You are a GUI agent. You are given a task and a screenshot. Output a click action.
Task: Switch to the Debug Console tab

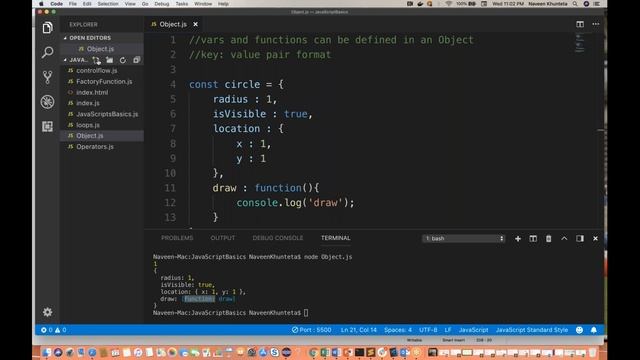point(278,238)
